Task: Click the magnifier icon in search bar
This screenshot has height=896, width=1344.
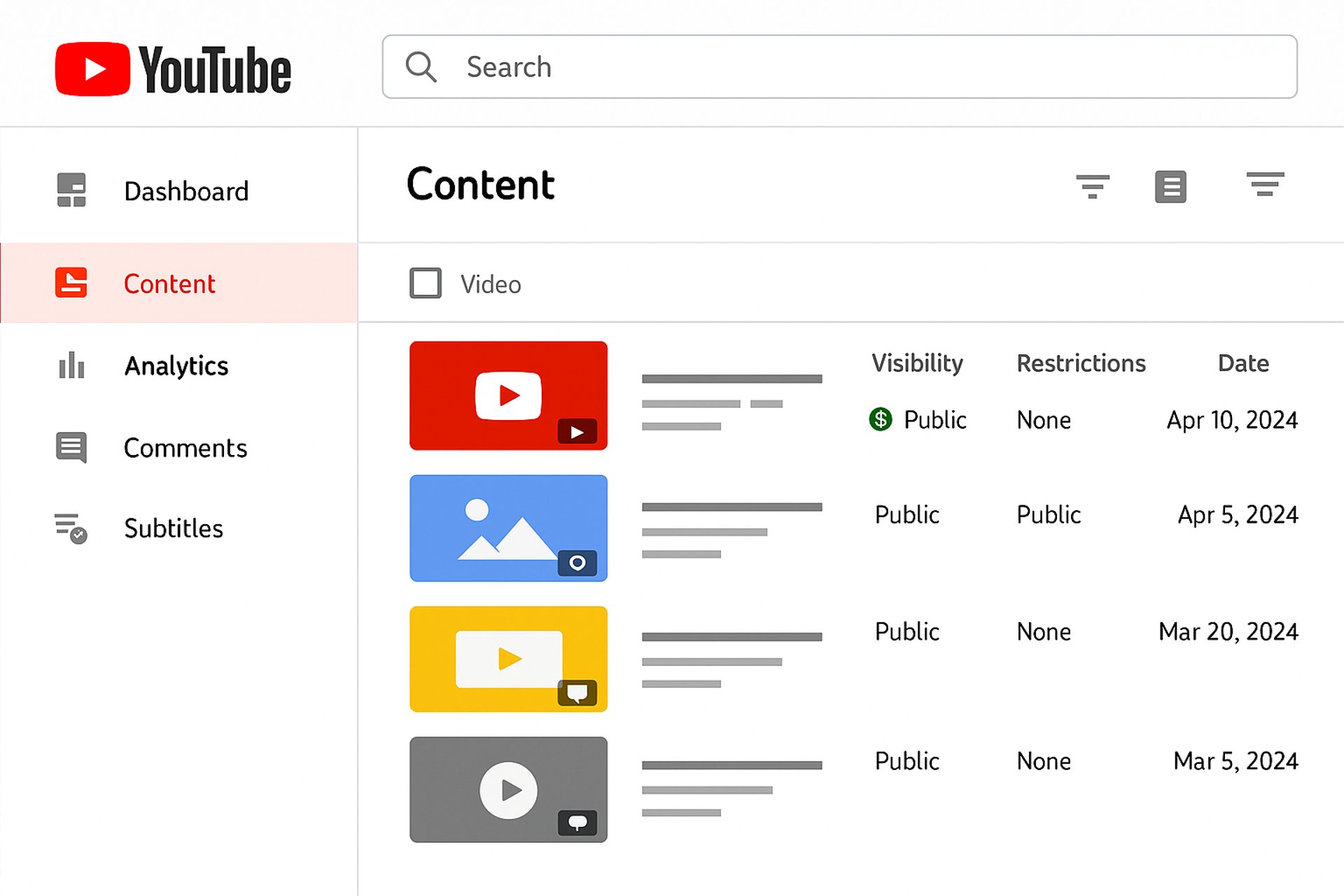Action: pos(421,67)
